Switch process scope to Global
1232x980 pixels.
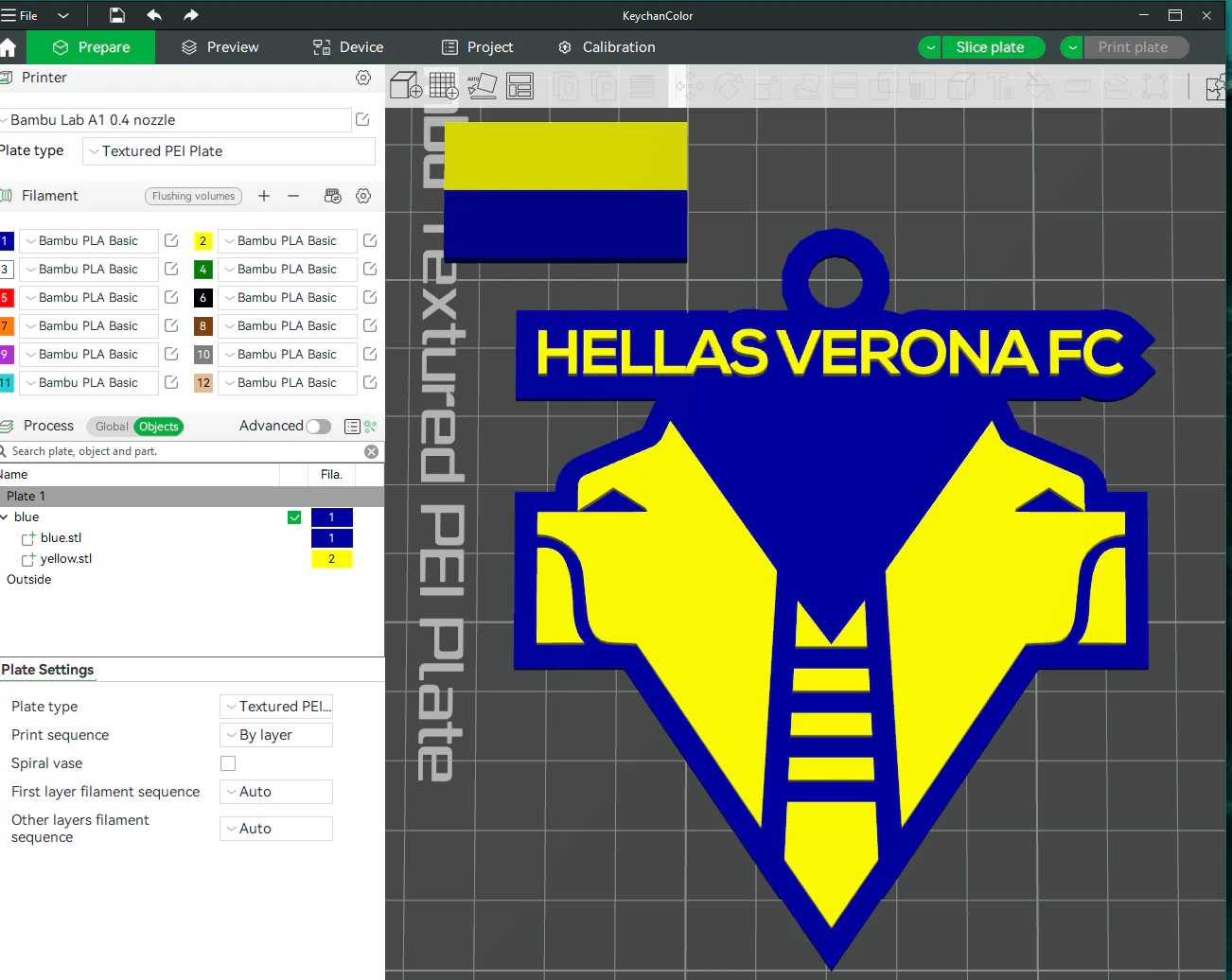click(x=111, y=427)
